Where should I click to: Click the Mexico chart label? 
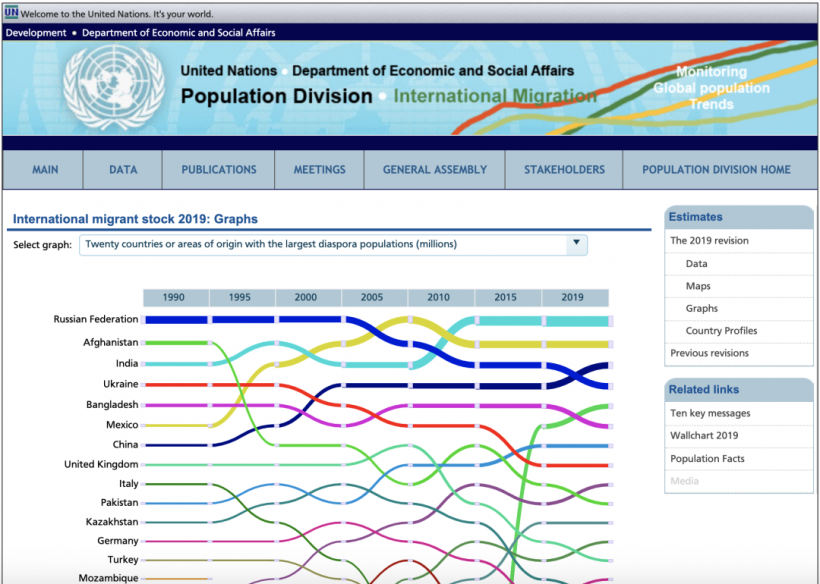(x=122, y=425)
